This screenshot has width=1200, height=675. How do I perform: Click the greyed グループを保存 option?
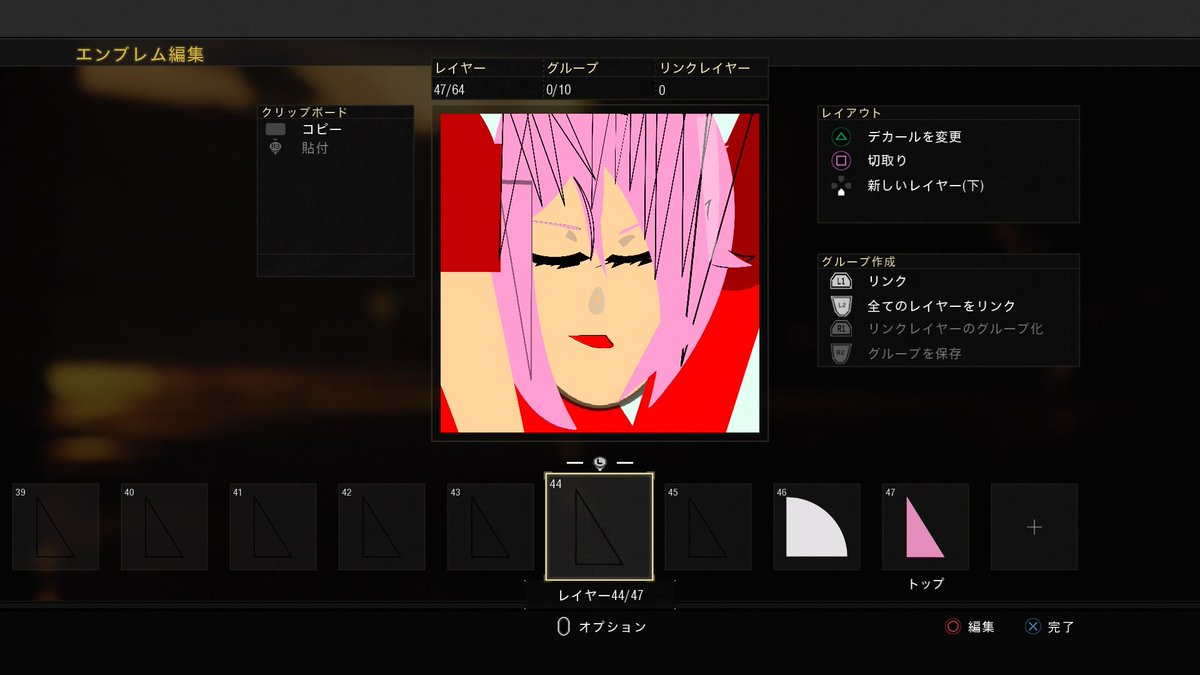tap(915, 353)
